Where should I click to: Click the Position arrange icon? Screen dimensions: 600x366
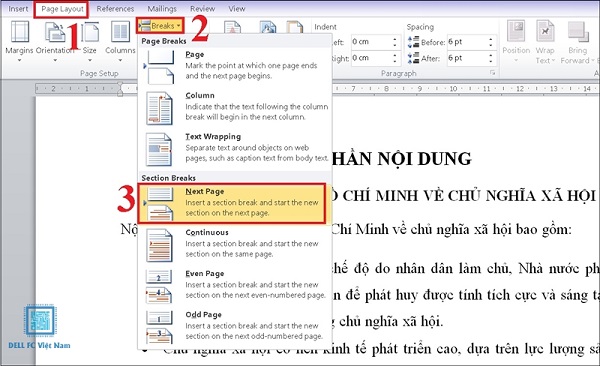click(516, 31)
